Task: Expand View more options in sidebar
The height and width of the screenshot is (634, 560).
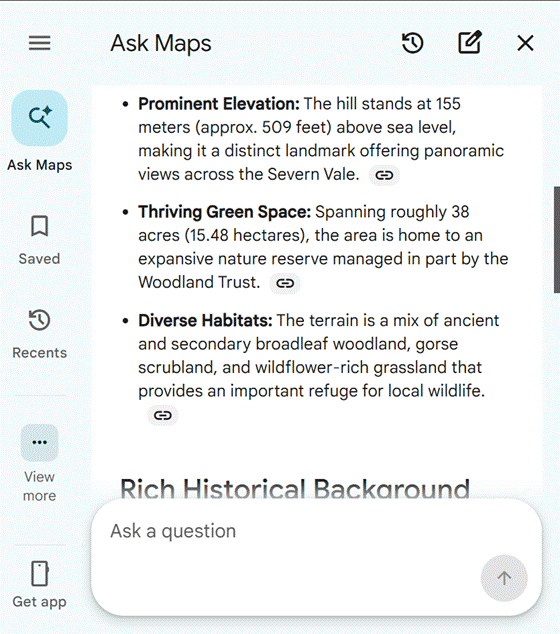Action: click(x=40, y=443)
